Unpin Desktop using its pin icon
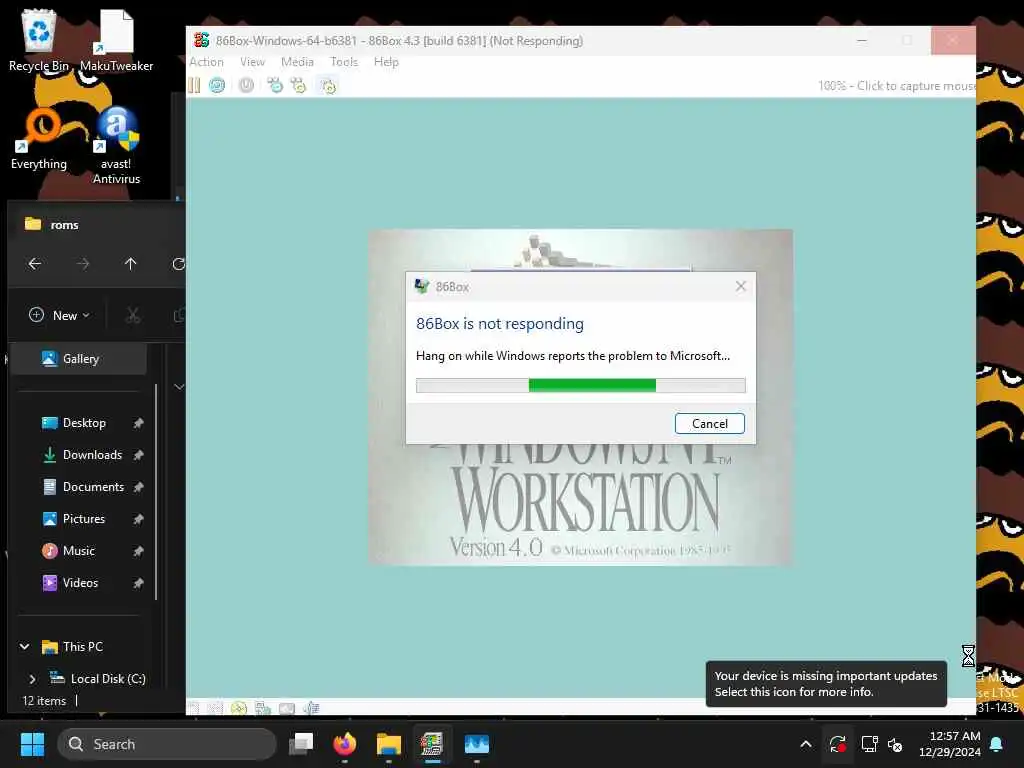The height and width of the screenshot is (768, 1024). pyautogui.click(x=138, y=423)
